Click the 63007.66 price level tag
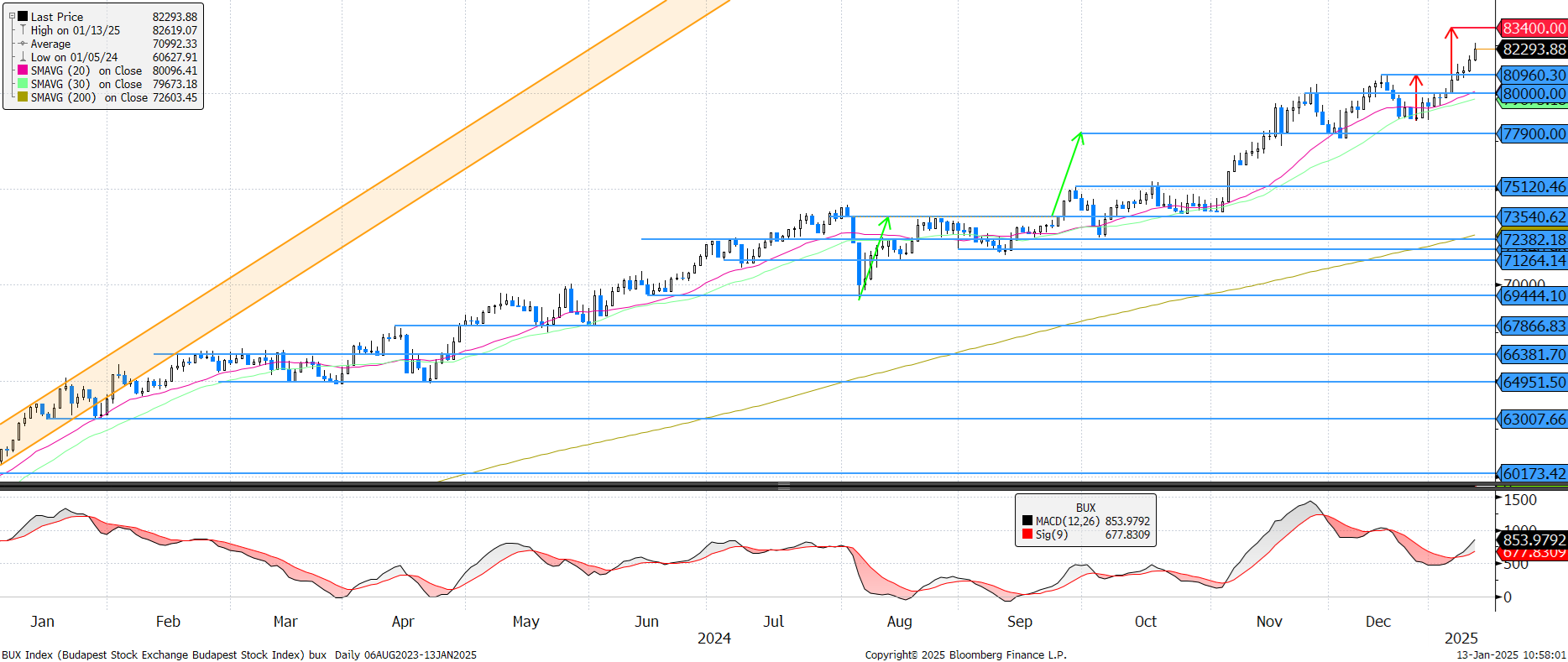This screenshot has height=662, width=1568. pyautogui.click(x=1534, y=420)
